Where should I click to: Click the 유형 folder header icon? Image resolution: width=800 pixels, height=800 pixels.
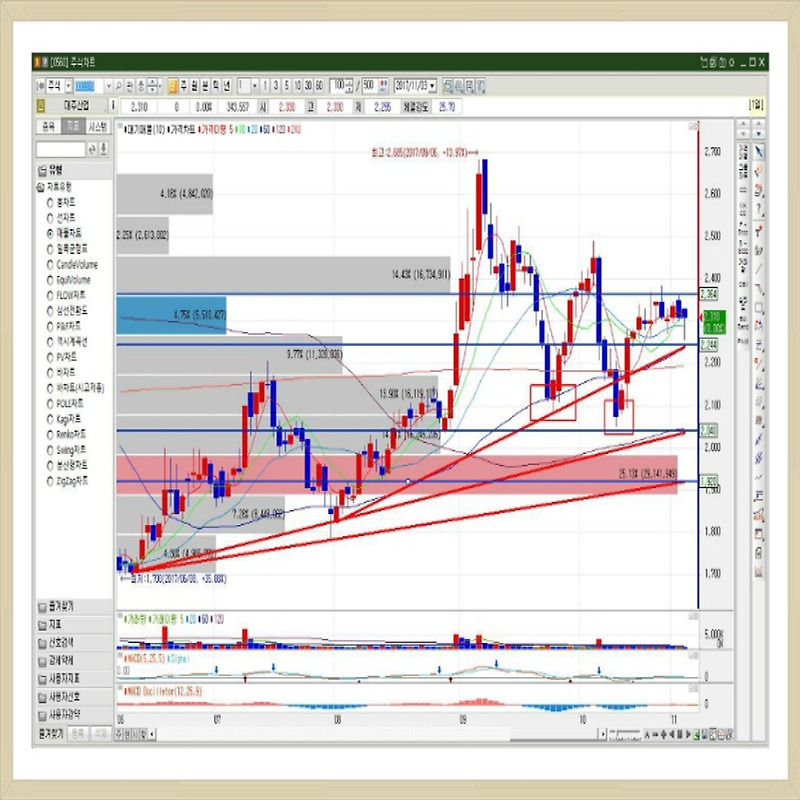point(42,170)
